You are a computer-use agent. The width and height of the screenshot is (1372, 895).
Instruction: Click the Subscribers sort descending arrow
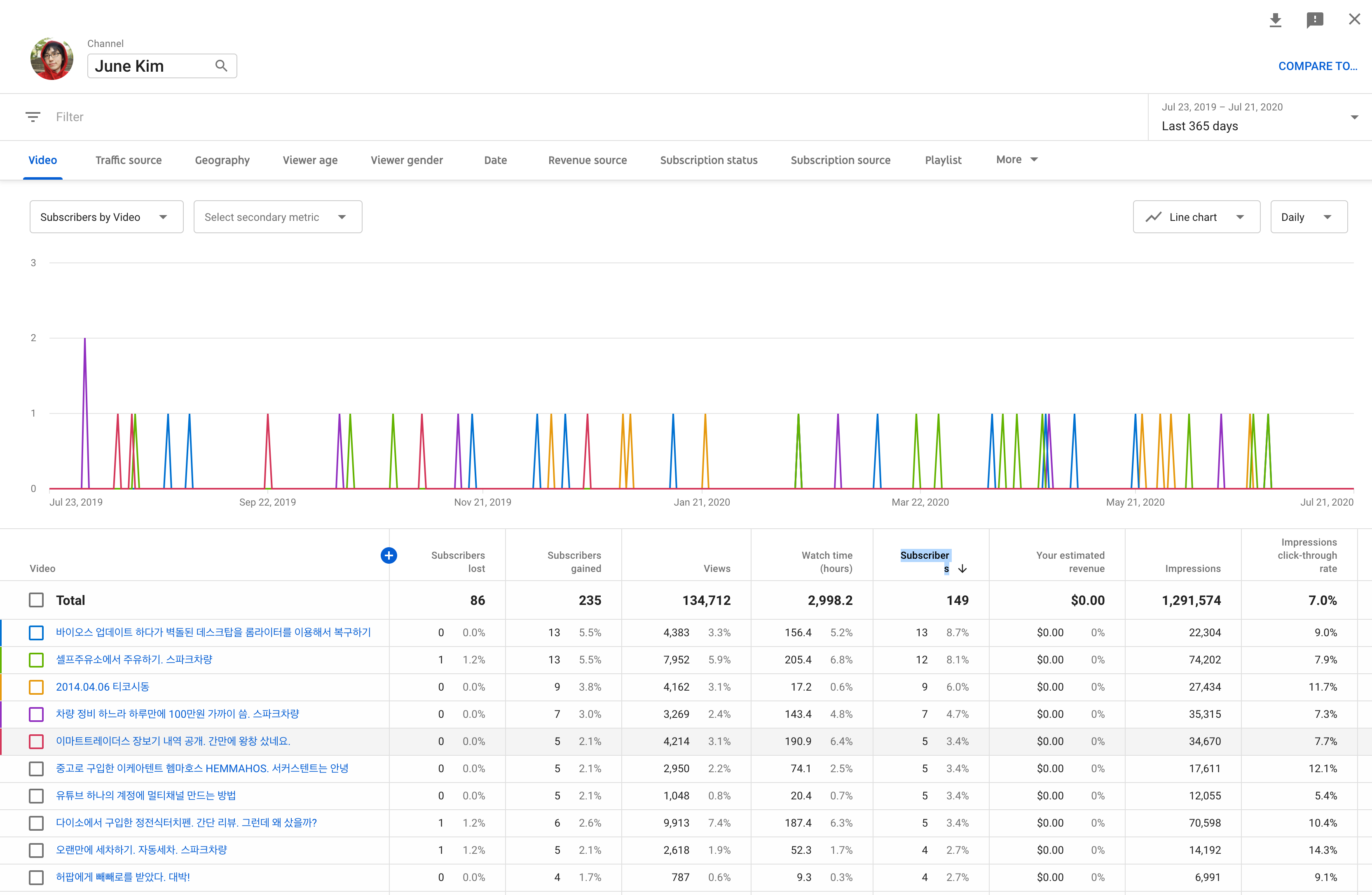pos(963,569)
